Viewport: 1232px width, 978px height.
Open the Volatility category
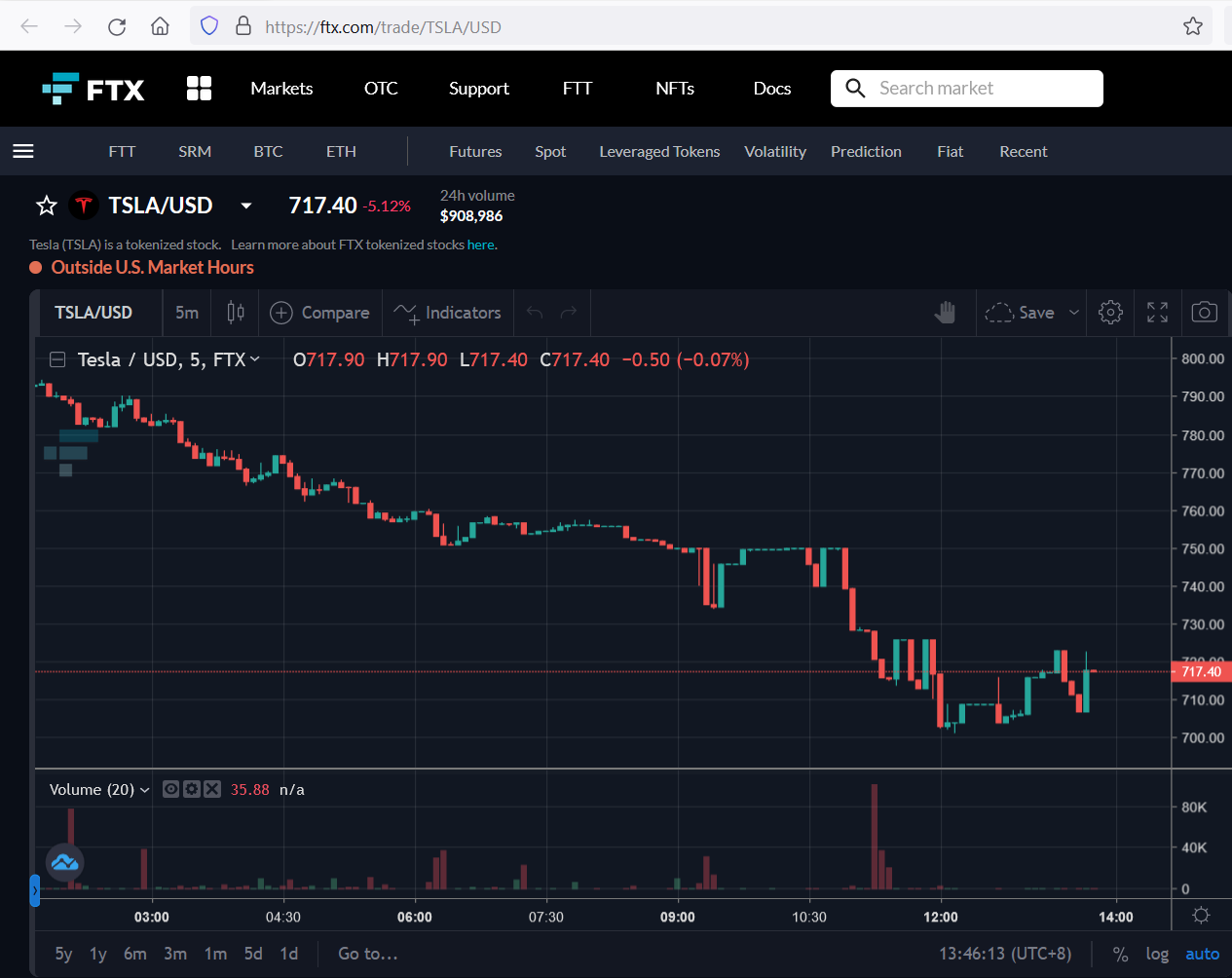[x=775, y=152]
